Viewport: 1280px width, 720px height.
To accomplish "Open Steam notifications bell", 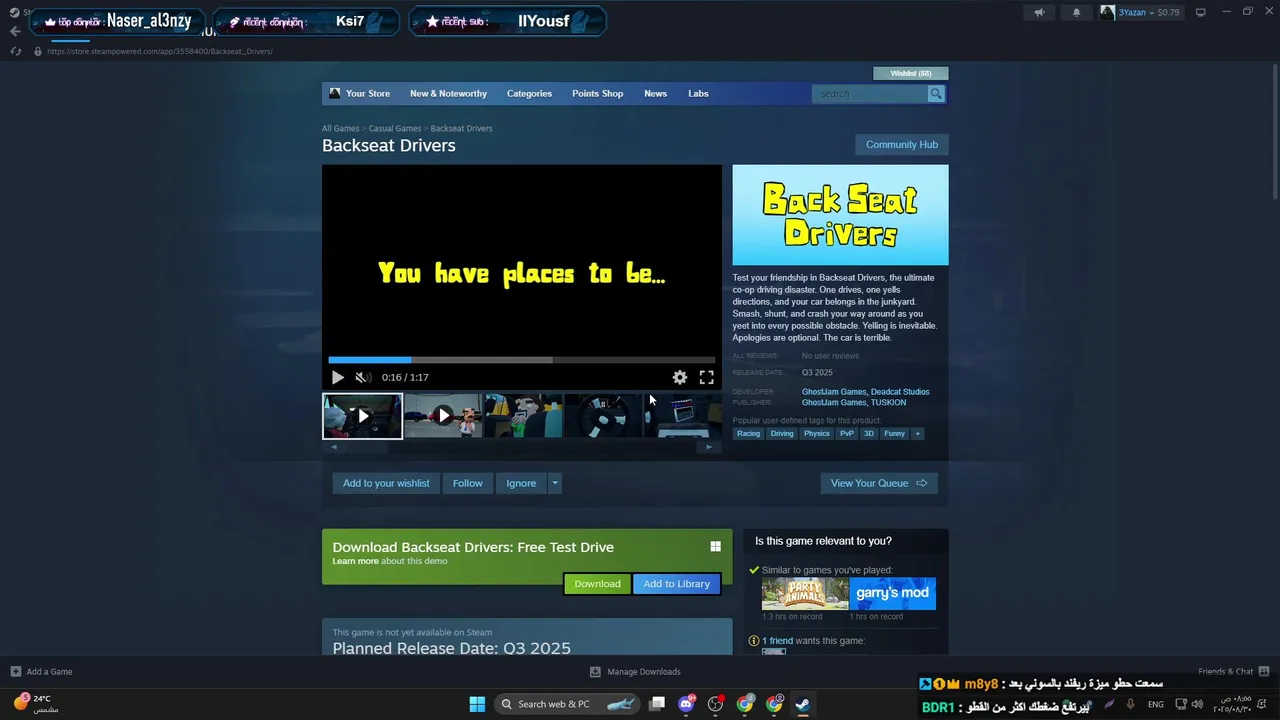I will tap(1076, 12).
